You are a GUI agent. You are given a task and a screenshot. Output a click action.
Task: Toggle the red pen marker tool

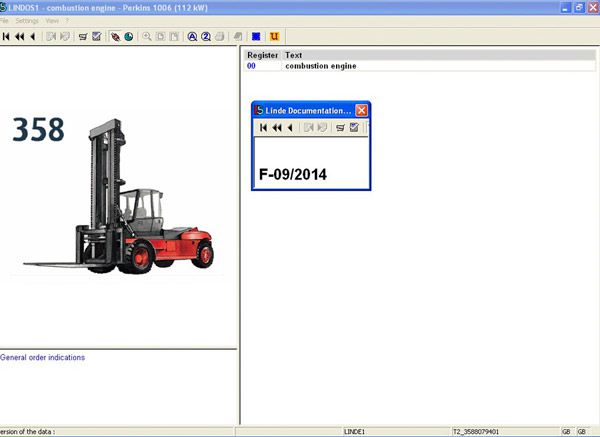click(x=115, y=36)
